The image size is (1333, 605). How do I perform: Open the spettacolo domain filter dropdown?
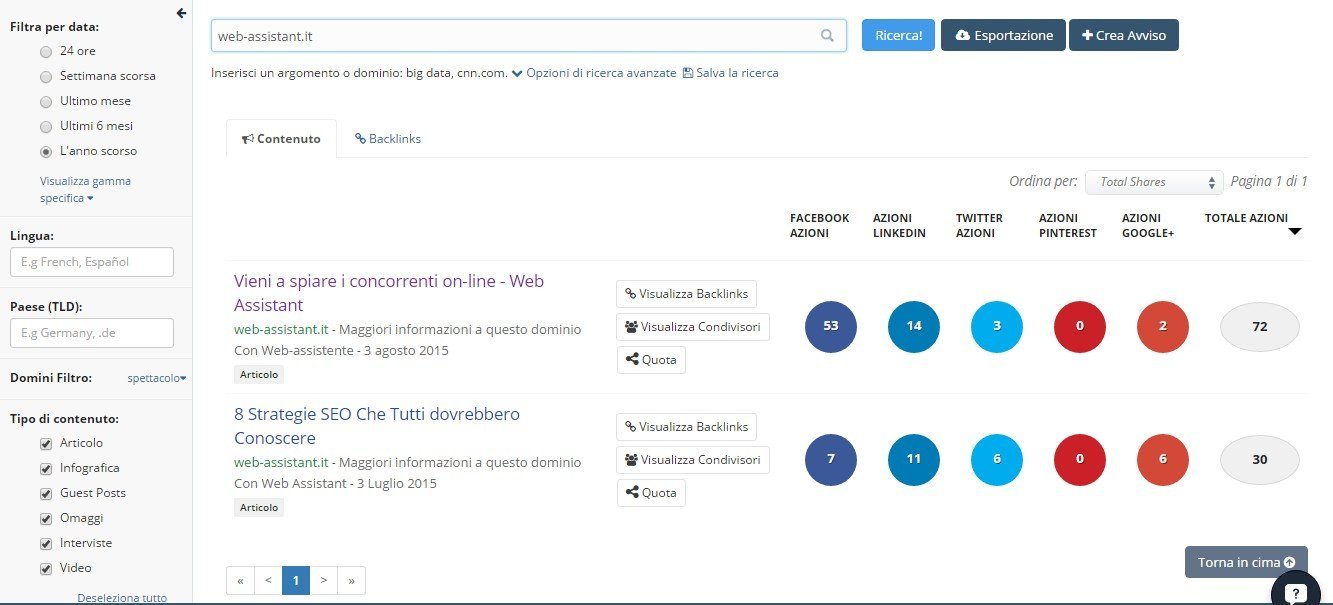(x=157, y=378)
